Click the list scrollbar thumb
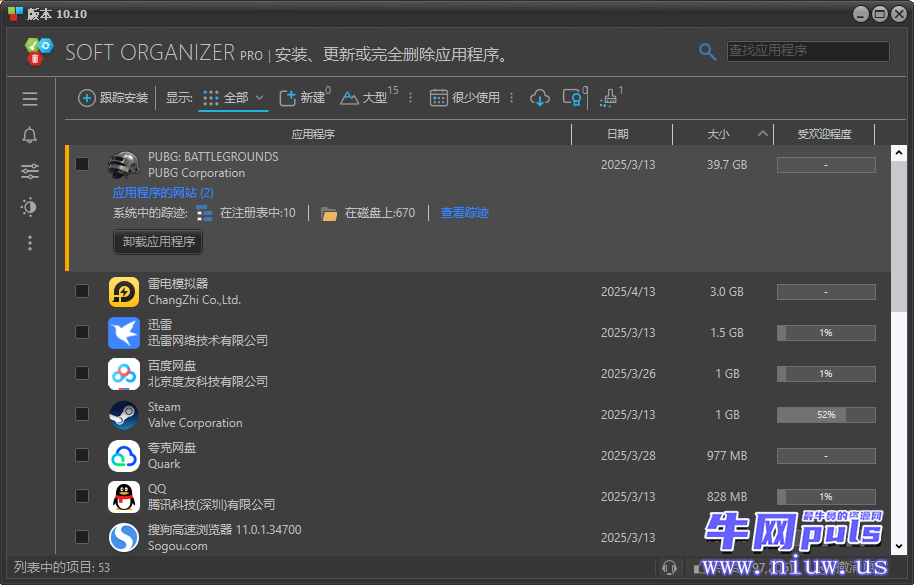914x585 pixels. click(898, 236)
